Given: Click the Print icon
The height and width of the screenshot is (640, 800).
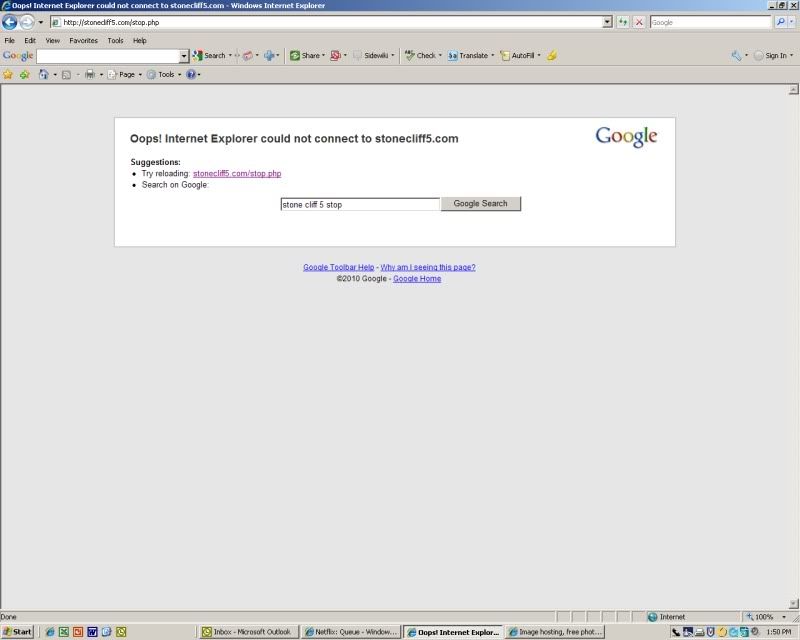Looking at the screenshot, I should click(90, 75).
